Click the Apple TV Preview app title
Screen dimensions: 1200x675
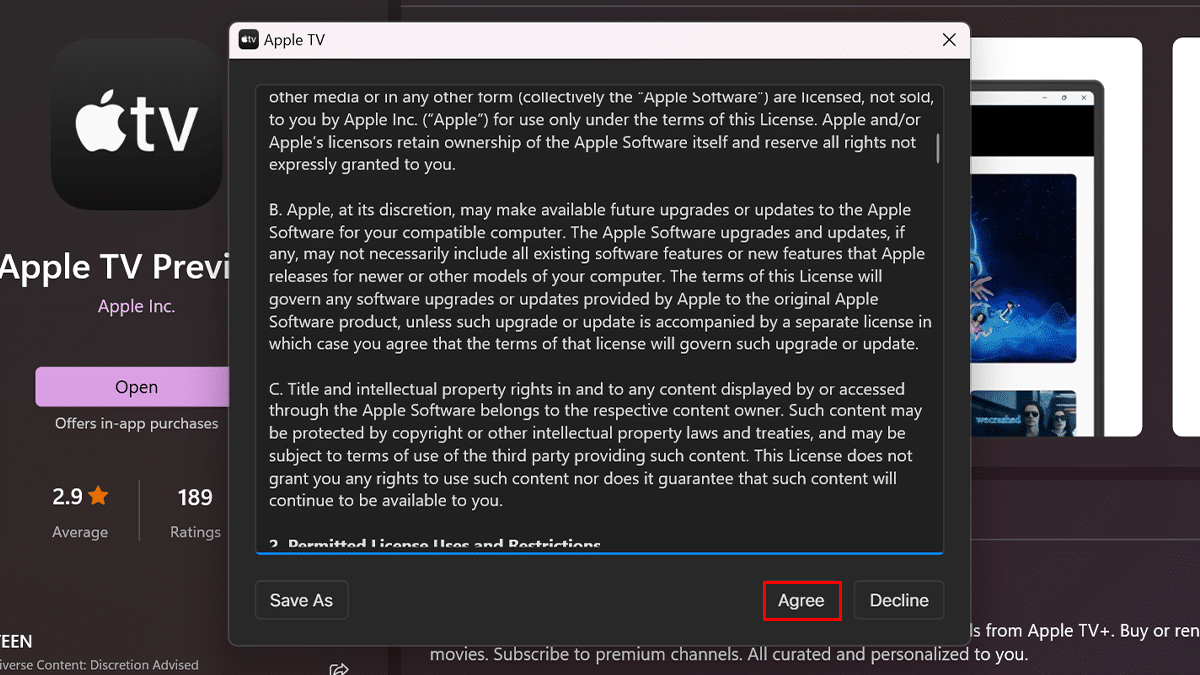115,267
